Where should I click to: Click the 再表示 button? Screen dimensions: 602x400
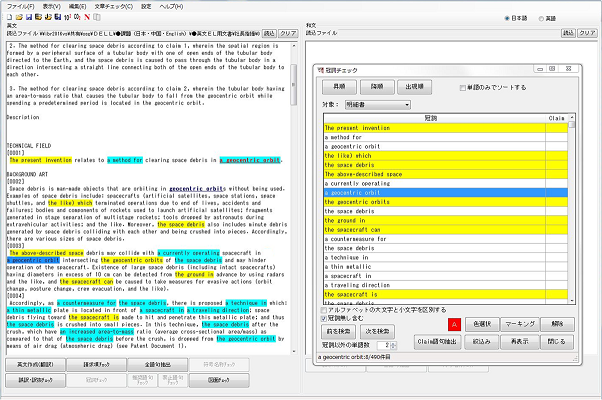pos(519,342)
